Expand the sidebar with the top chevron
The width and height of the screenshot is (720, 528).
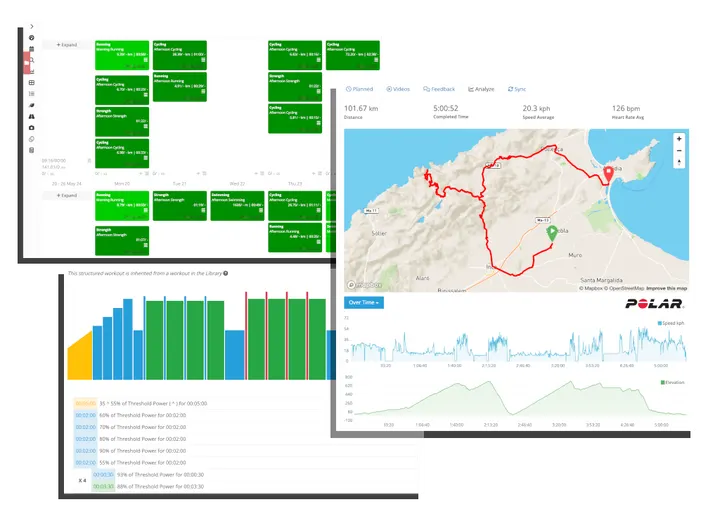click(32, 27)
